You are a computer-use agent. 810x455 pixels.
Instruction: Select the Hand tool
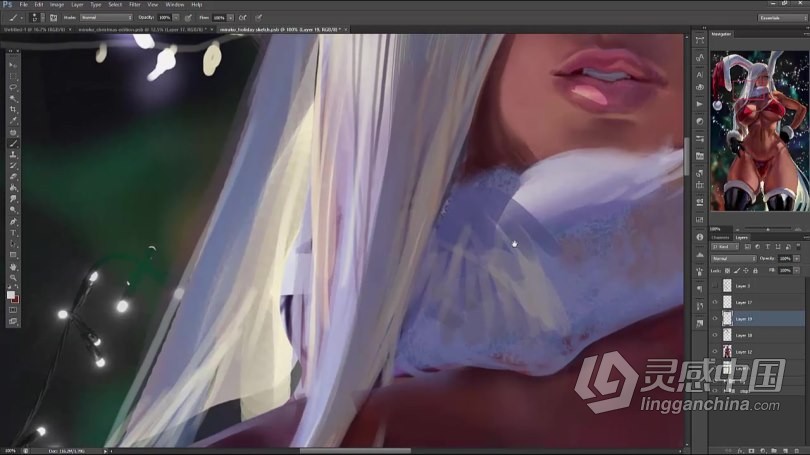13,266
